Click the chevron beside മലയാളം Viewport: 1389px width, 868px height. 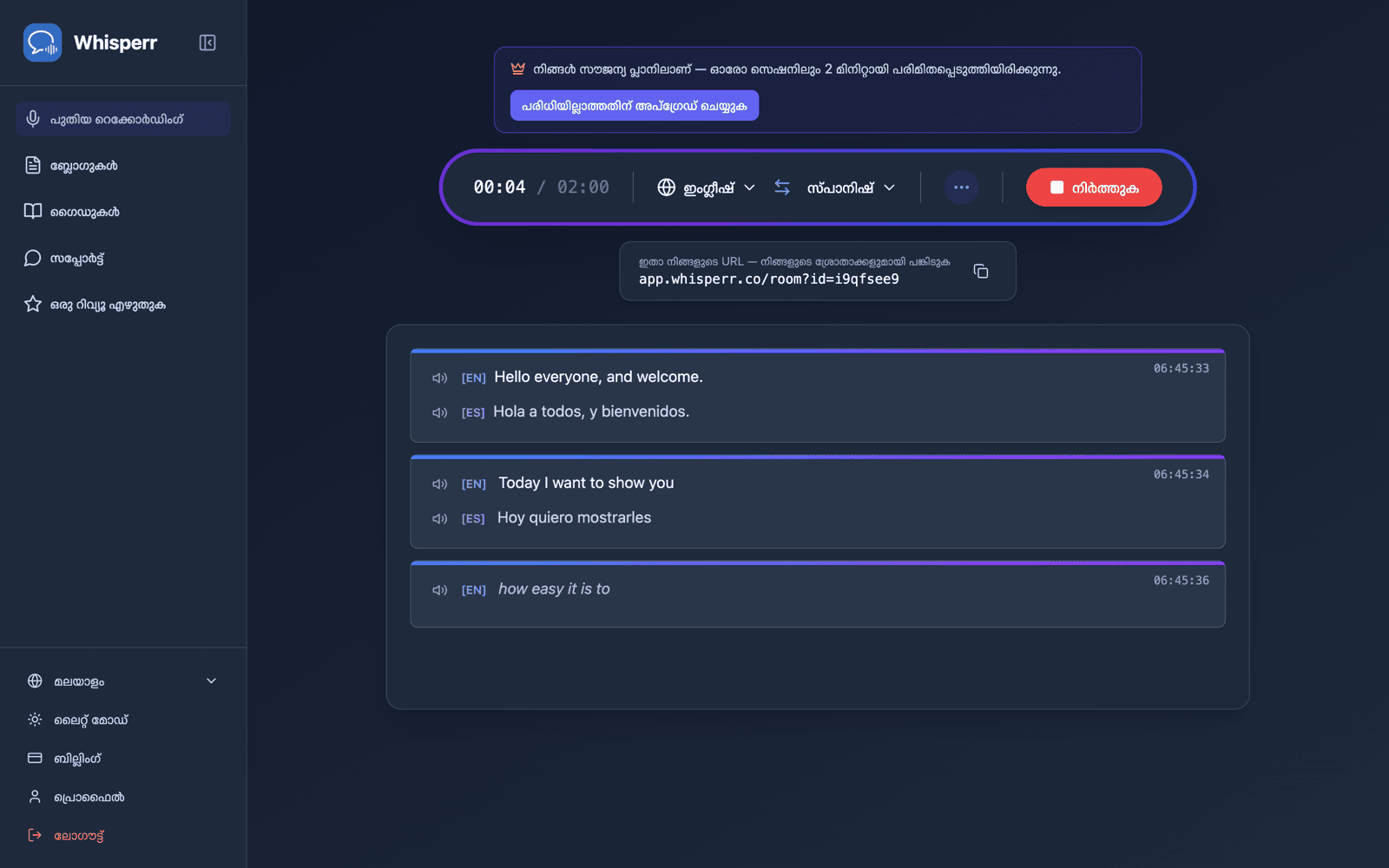tap(211, 681)
